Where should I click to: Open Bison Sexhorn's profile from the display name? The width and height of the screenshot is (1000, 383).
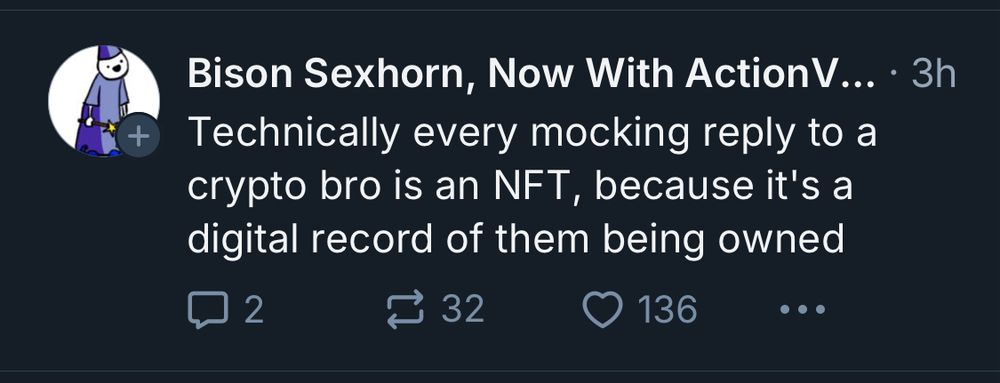coord(531,75)
